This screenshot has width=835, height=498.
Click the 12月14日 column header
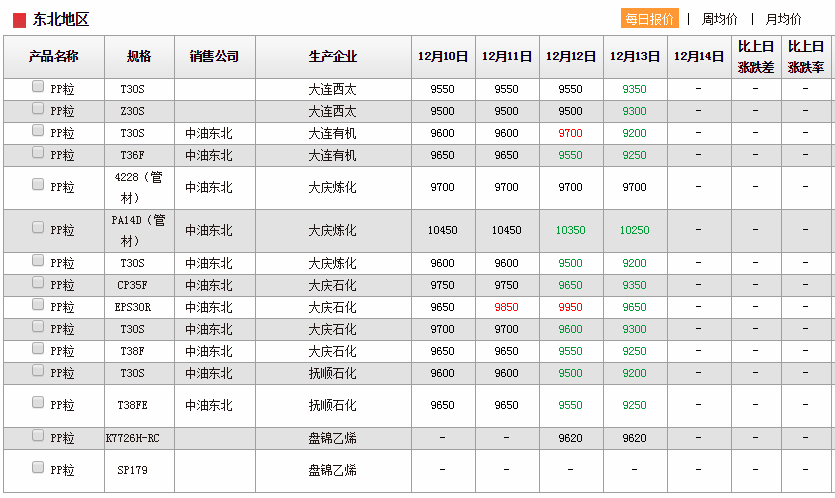pos(699,56)
